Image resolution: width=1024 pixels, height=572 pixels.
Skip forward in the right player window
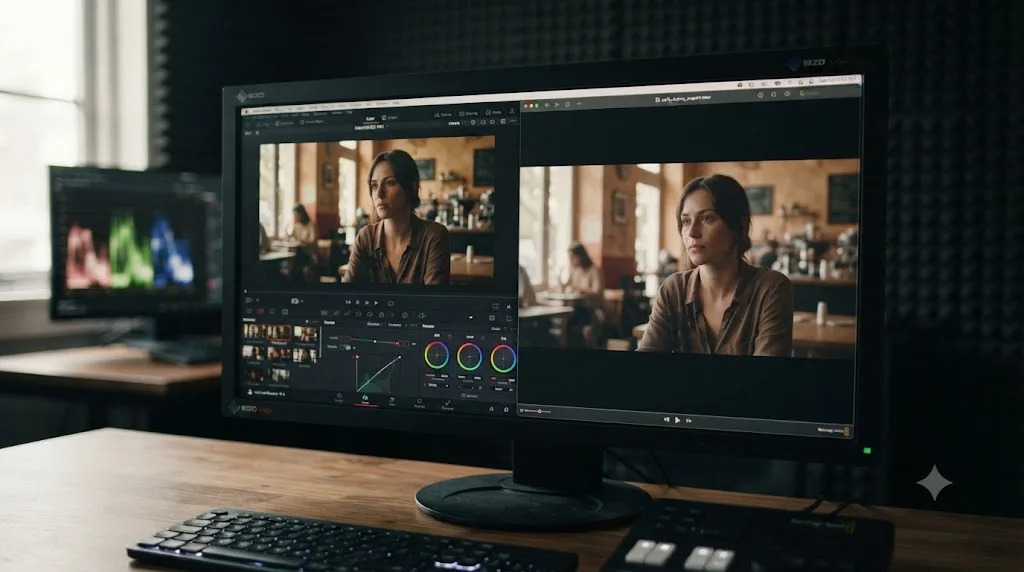coord(688,421)
